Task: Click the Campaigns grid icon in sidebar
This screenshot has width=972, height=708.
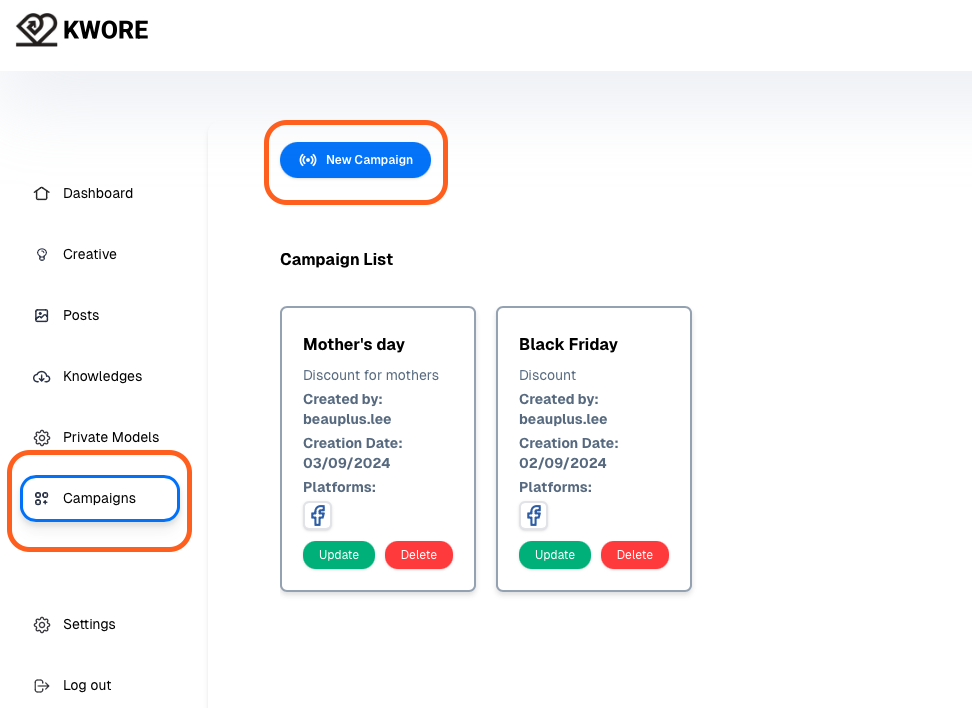Action: coord(42,498)
